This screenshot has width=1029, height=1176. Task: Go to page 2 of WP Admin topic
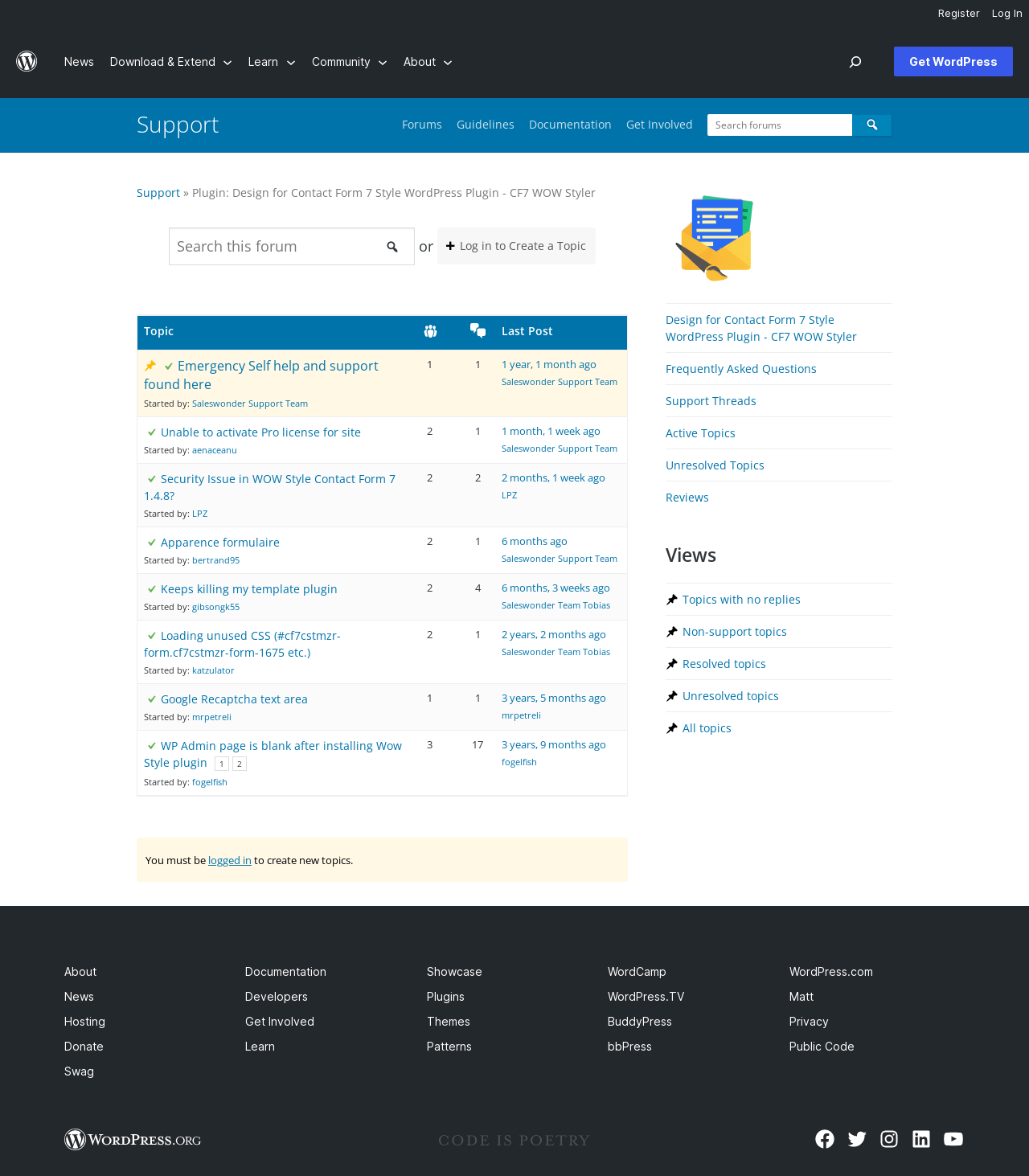[x=240, y=764]
